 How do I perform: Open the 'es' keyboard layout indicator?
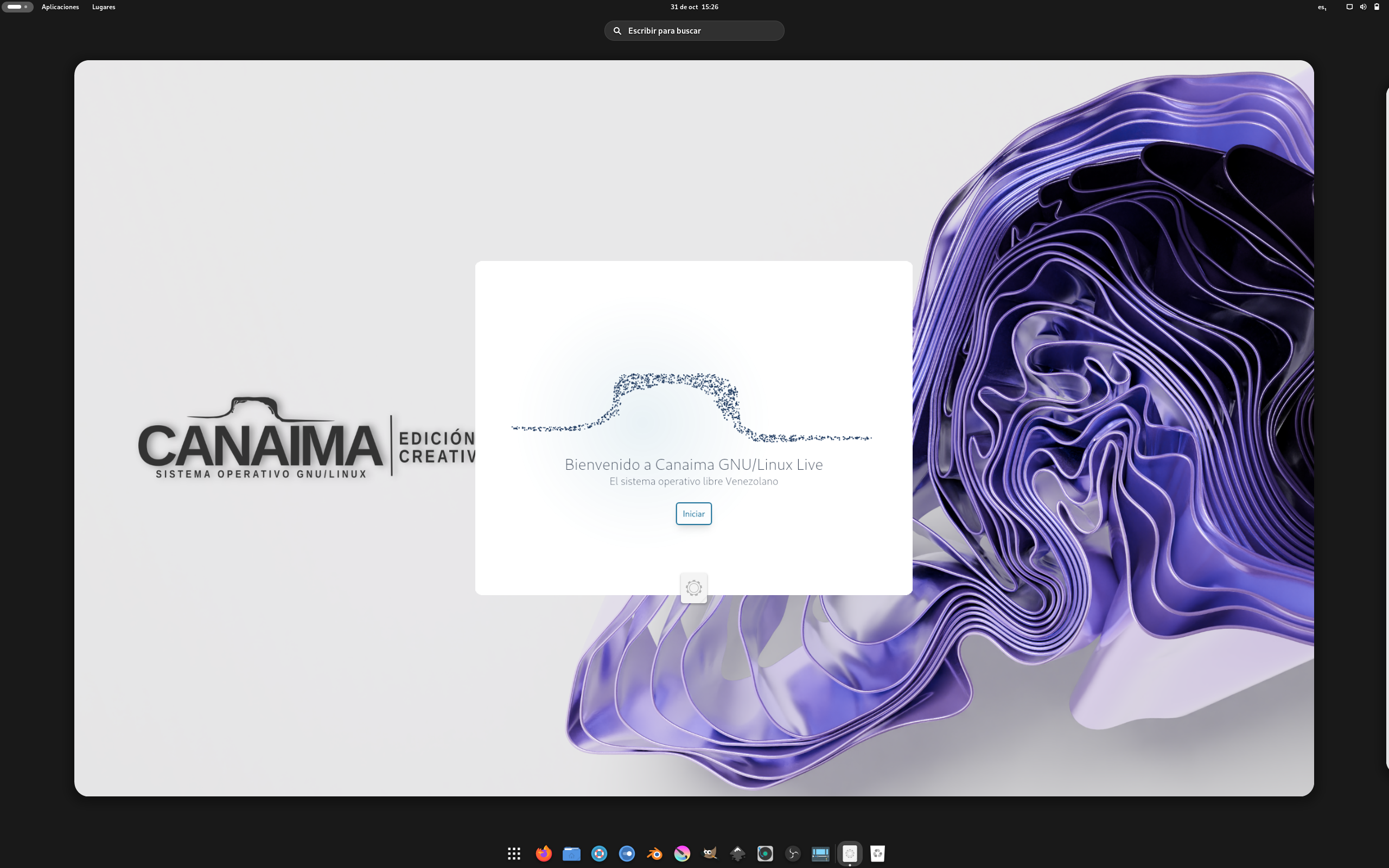(x=1322, y=7)
